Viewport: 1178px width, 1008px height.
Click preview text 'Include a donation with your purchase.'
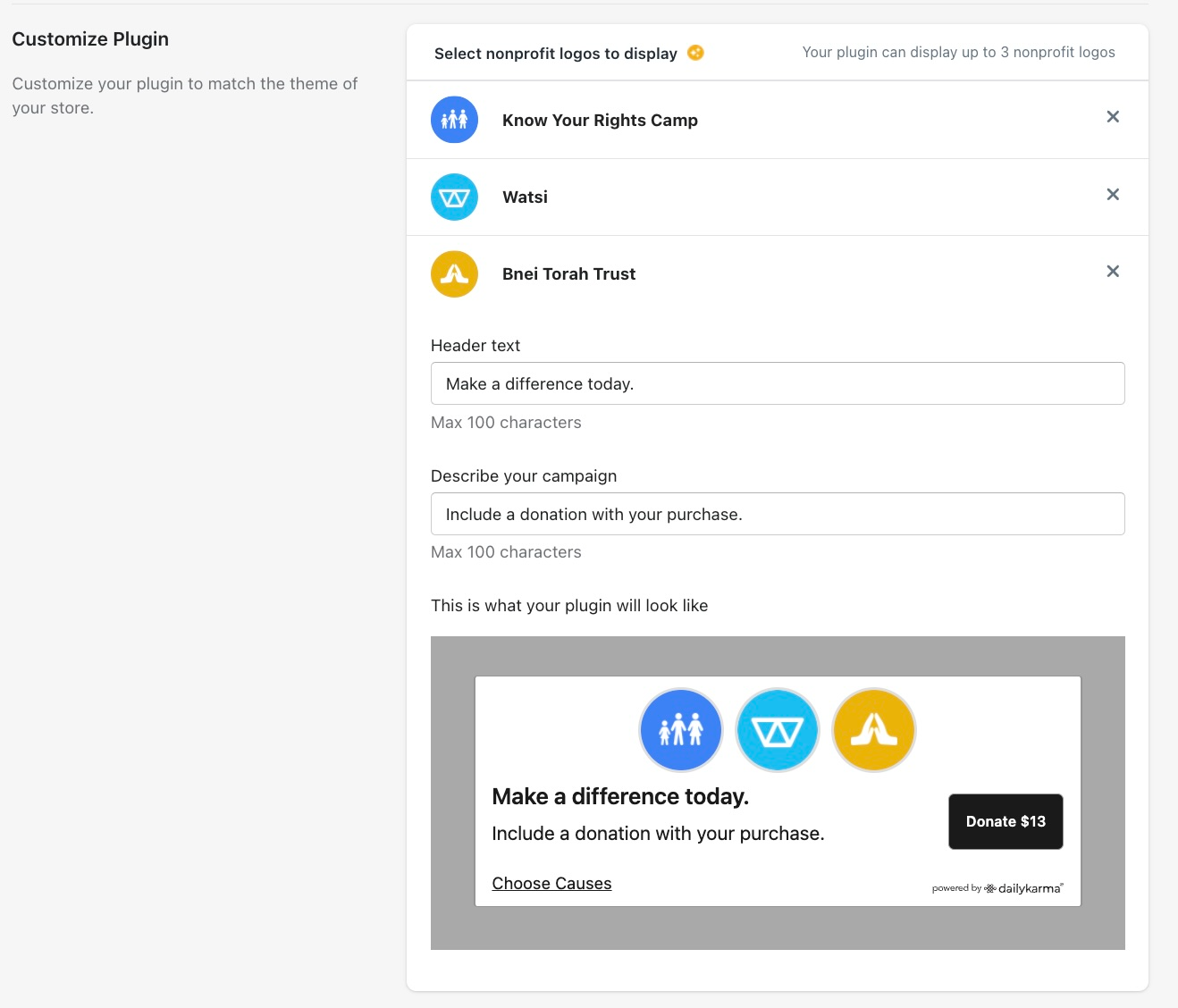658,834
